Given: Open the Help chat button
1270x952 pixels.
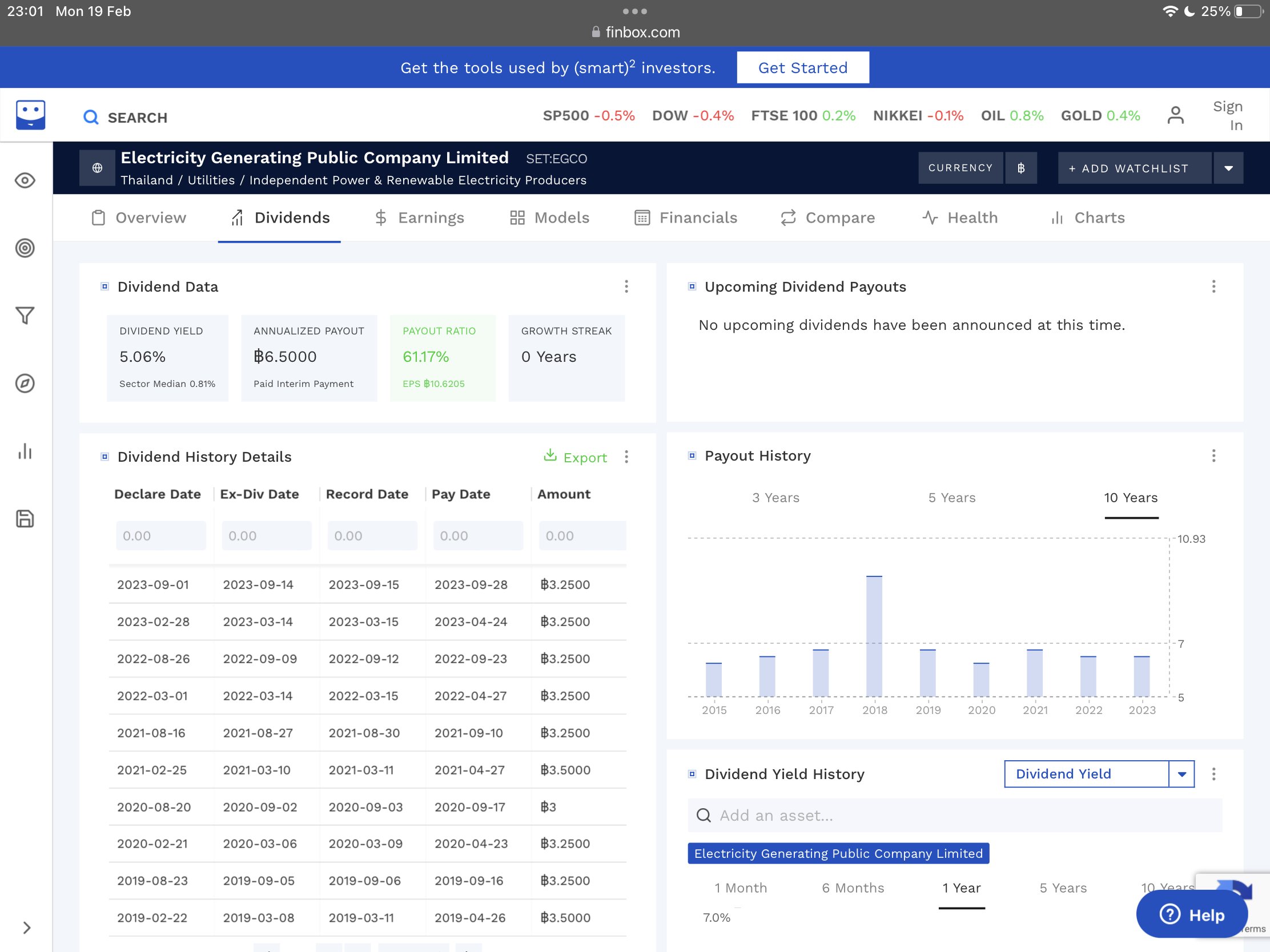Looking at the screenshot, I should tap(1192, 914).
